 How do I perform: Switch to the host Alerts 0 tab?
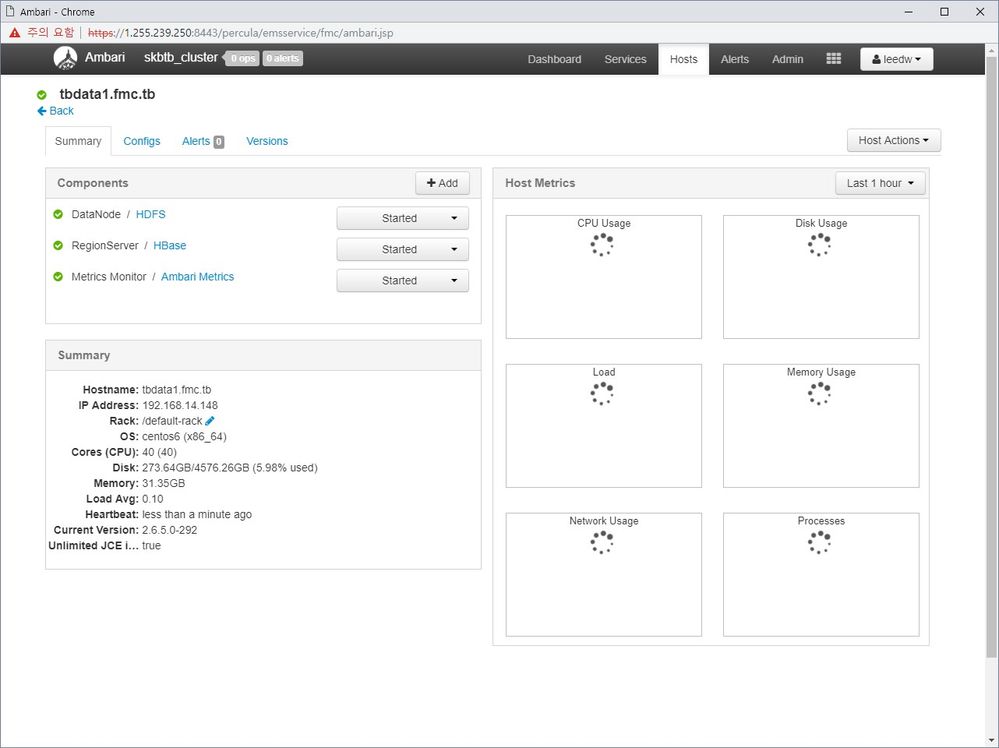click(x=203, y=141)
